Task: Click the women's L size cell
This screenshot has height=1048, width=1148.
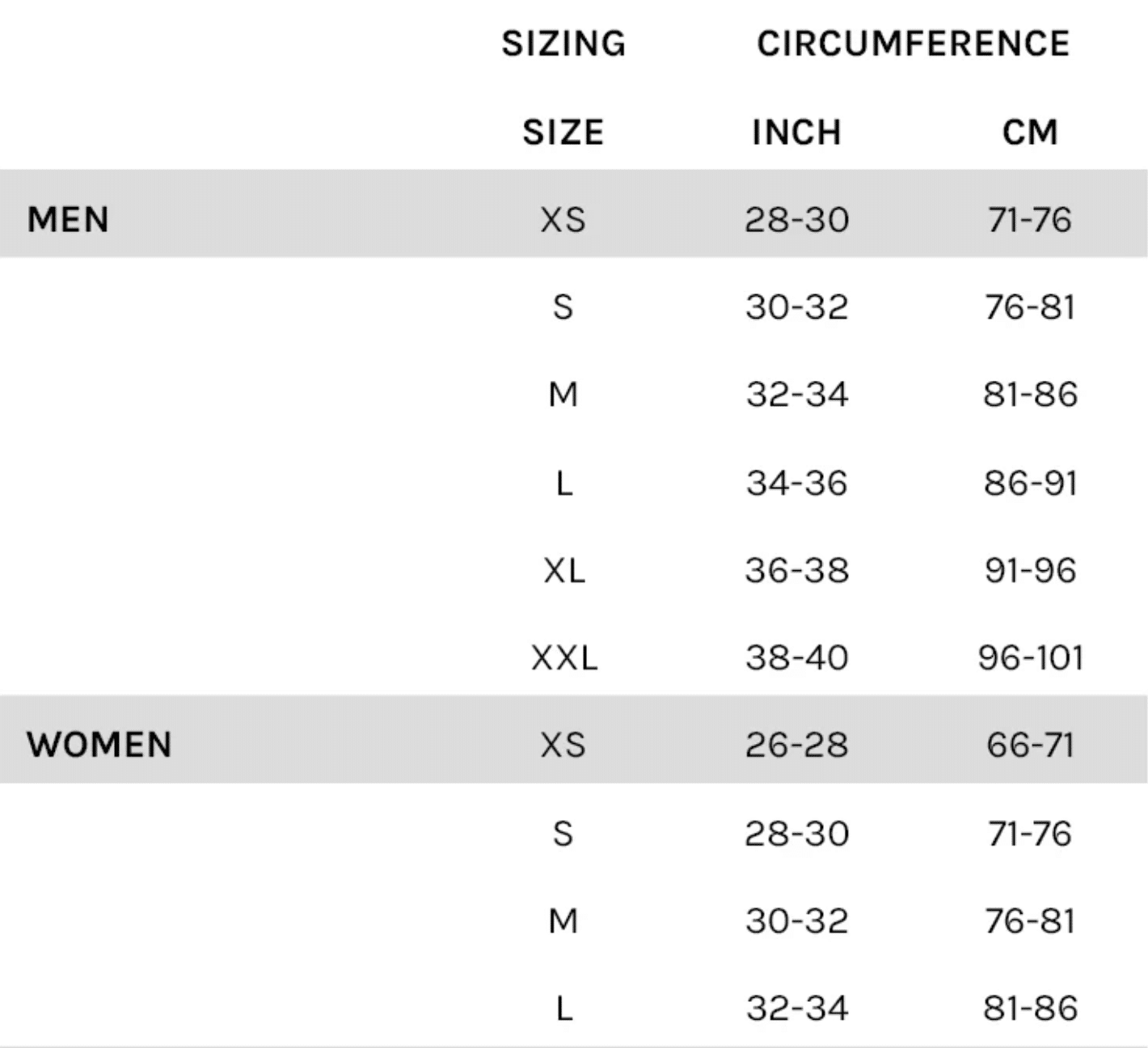Action: coord(564,1008)
